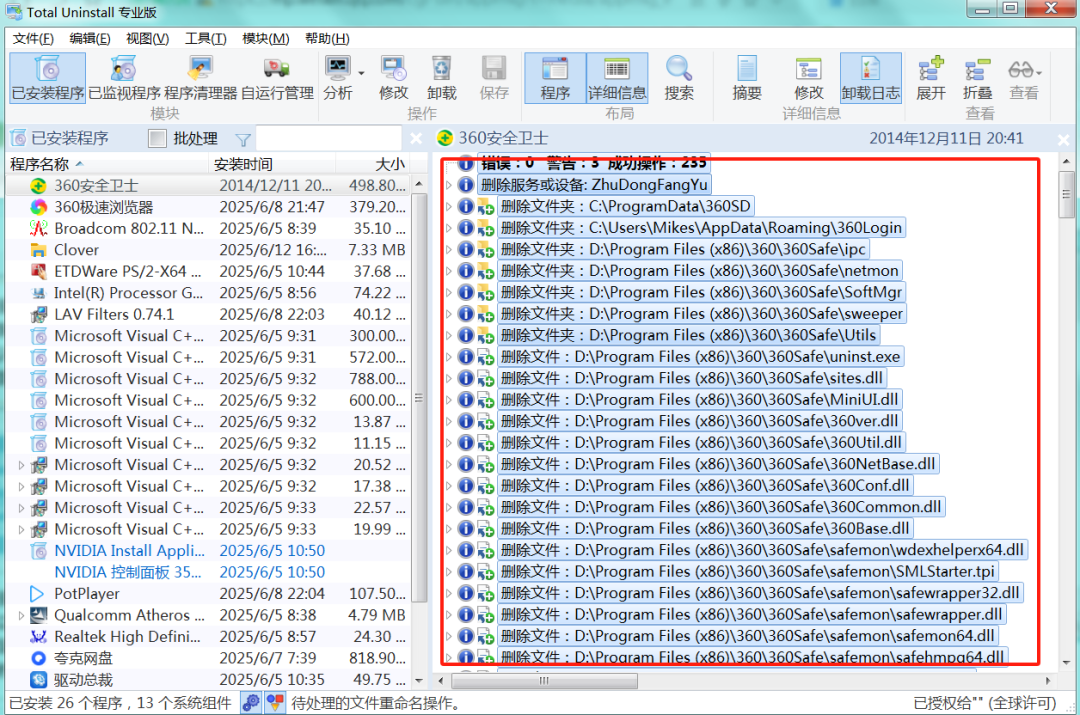
Task: Show the 摘要 details view
Action: click(747, 78)
